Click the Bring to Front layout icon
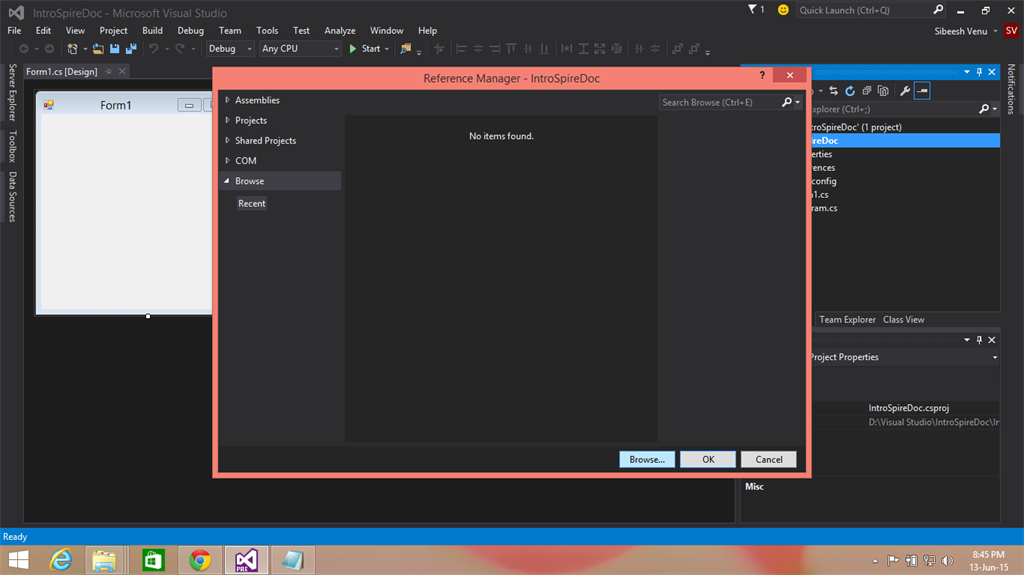This screenshot has height=575, width=1024. 677,48
